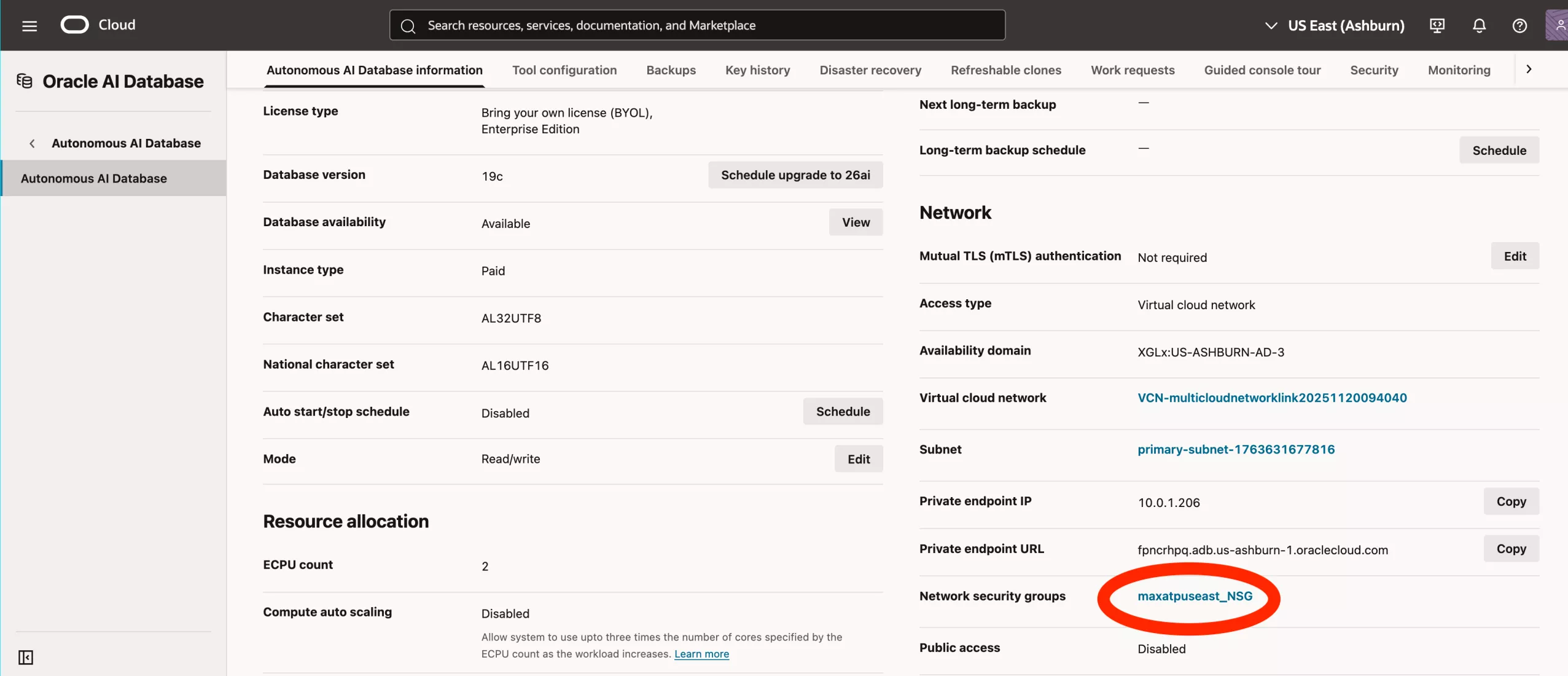Image resolution: width=1568 pixels, height=676 pixels.
Task: Open the VCN-multicloudnetworklink virtual cloud network link
Action: (1271, 398)
